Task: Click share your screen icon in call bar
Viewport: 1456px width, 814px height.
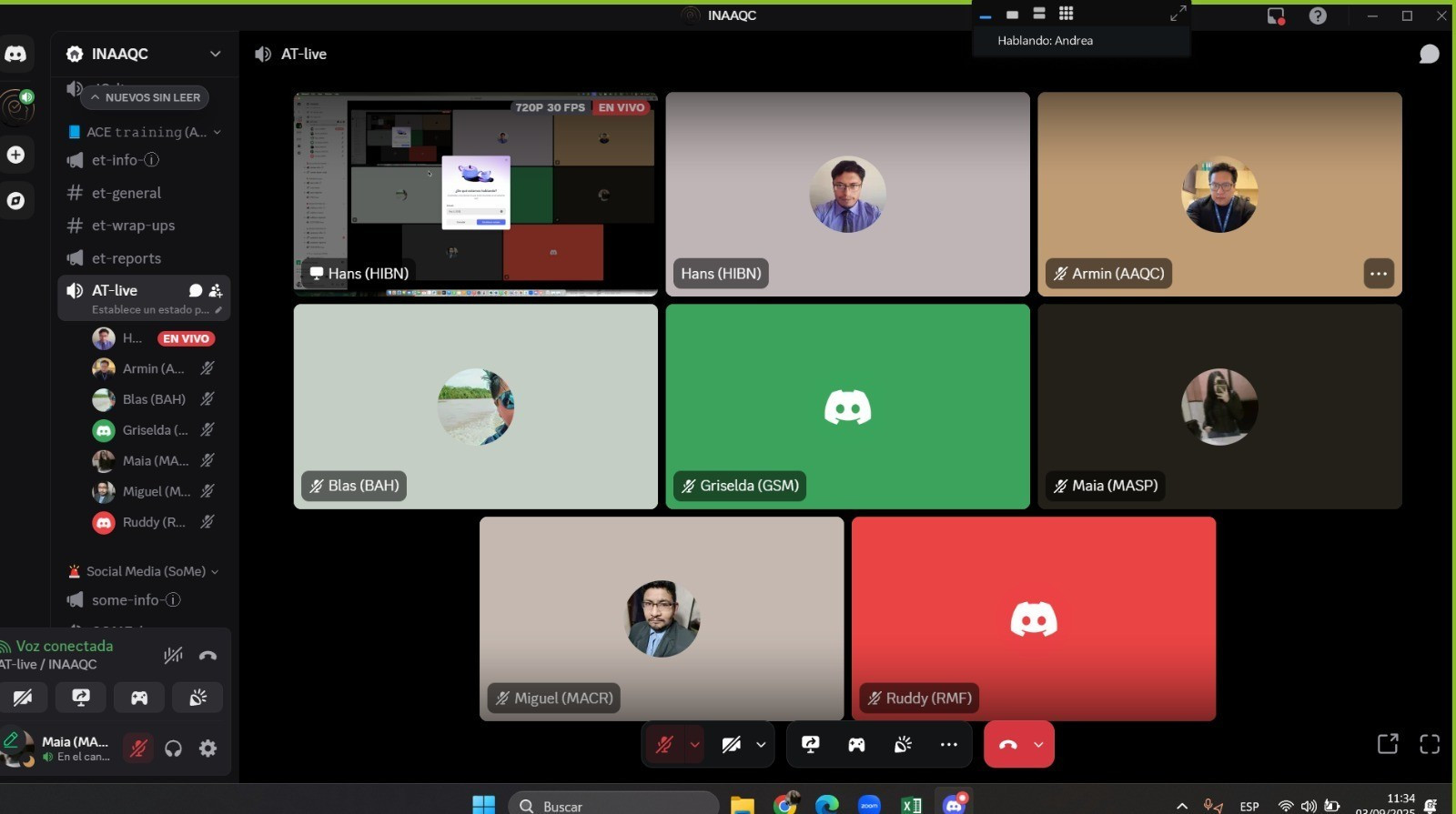Action: point(810,745)
